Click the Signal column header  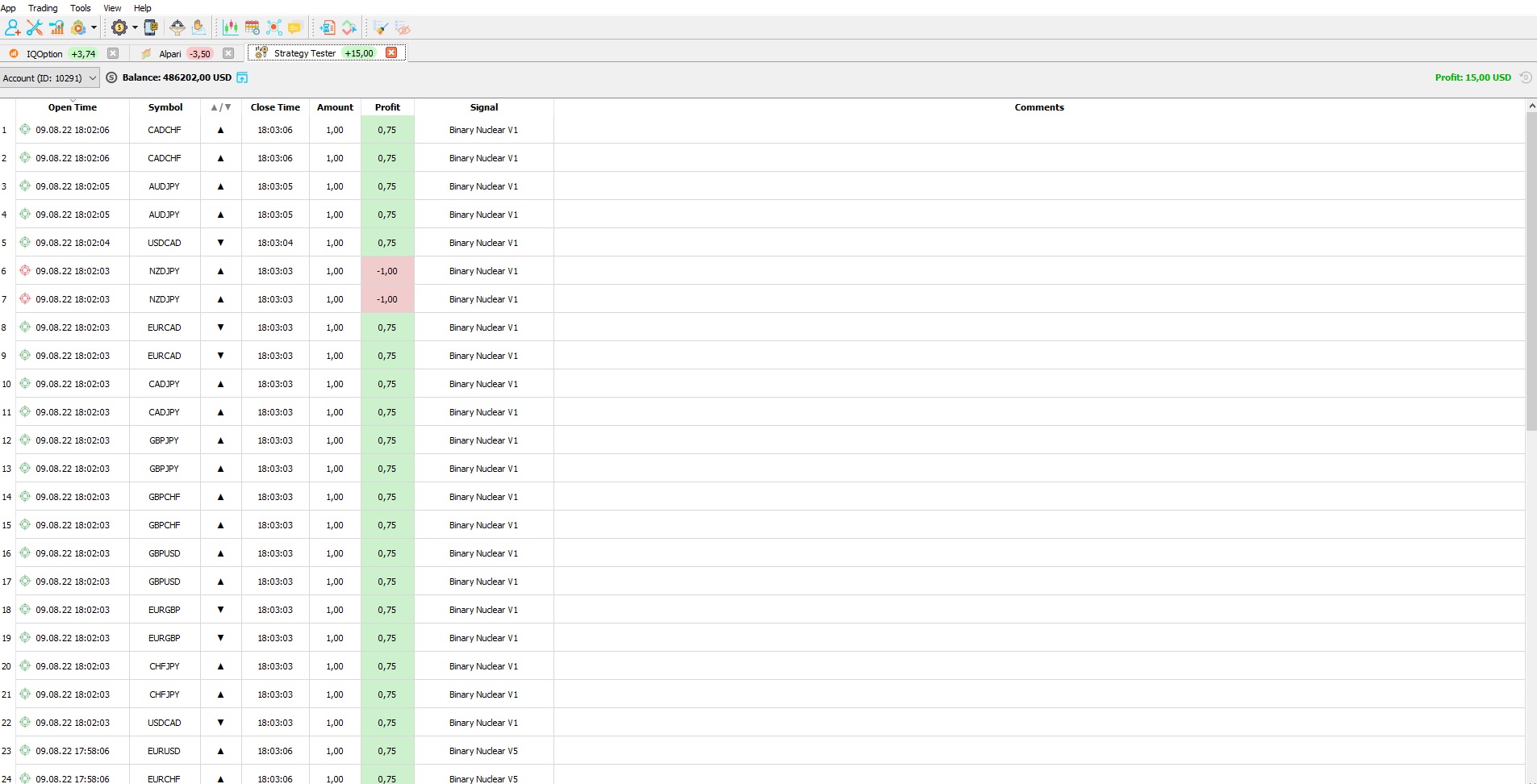(x=484, y=107)
